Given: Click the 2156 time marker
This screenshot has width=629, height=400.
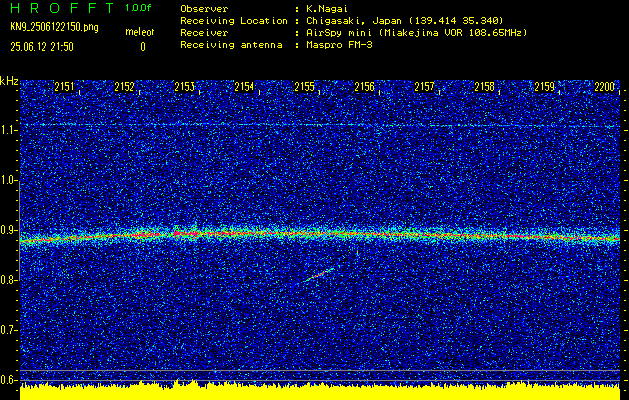Looking at the screenshot, I should click(x=364, y=87).
